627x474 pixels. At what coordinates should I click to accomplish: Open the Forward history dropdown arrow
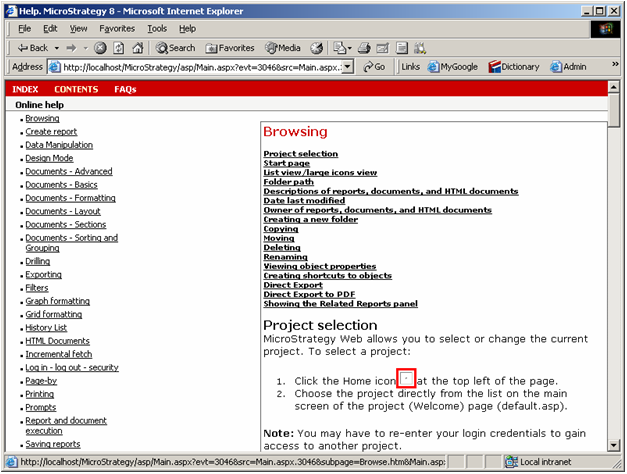pos(85,48)
